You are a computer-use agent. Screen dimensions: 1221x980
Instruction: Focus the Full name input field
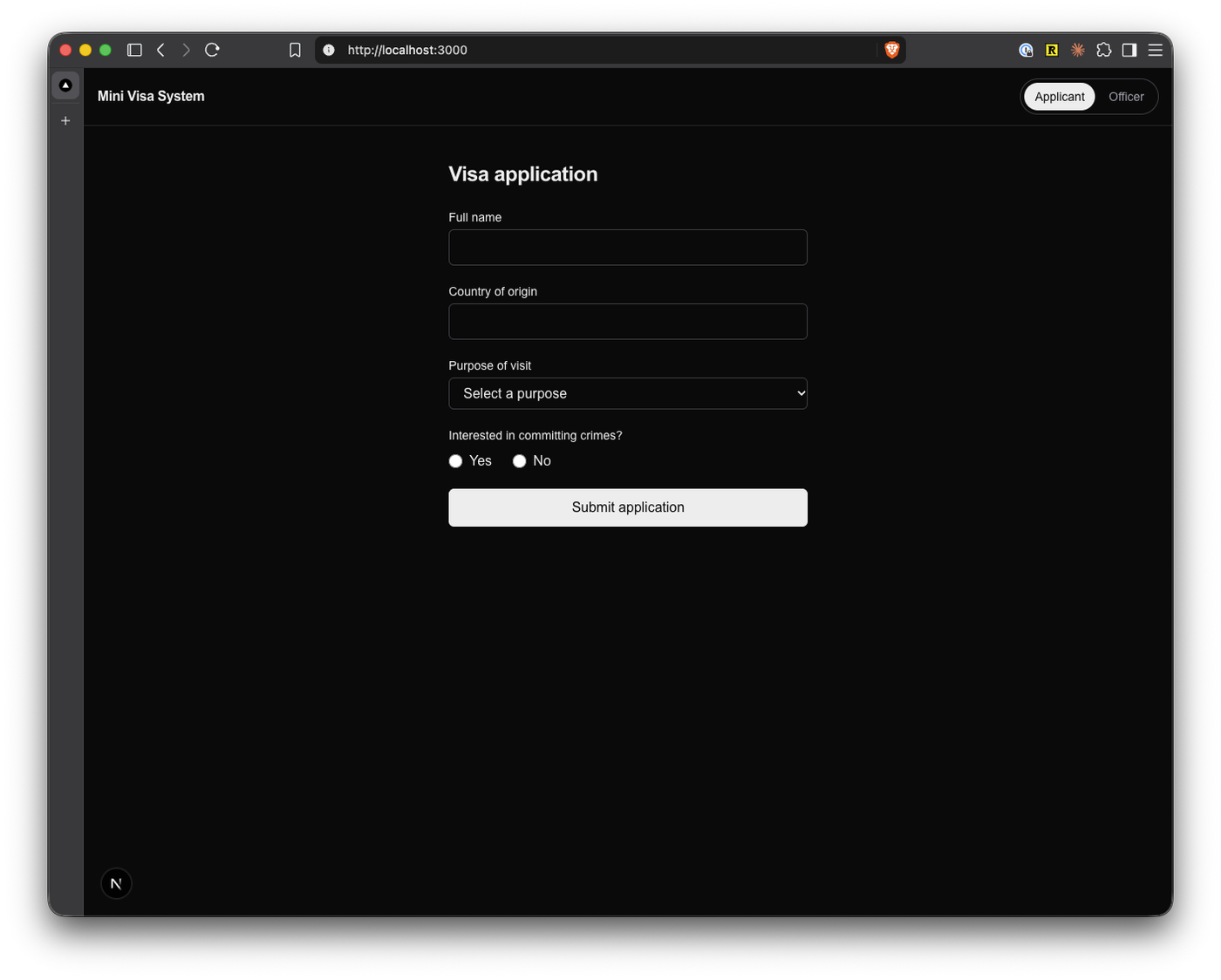point(628,248)
